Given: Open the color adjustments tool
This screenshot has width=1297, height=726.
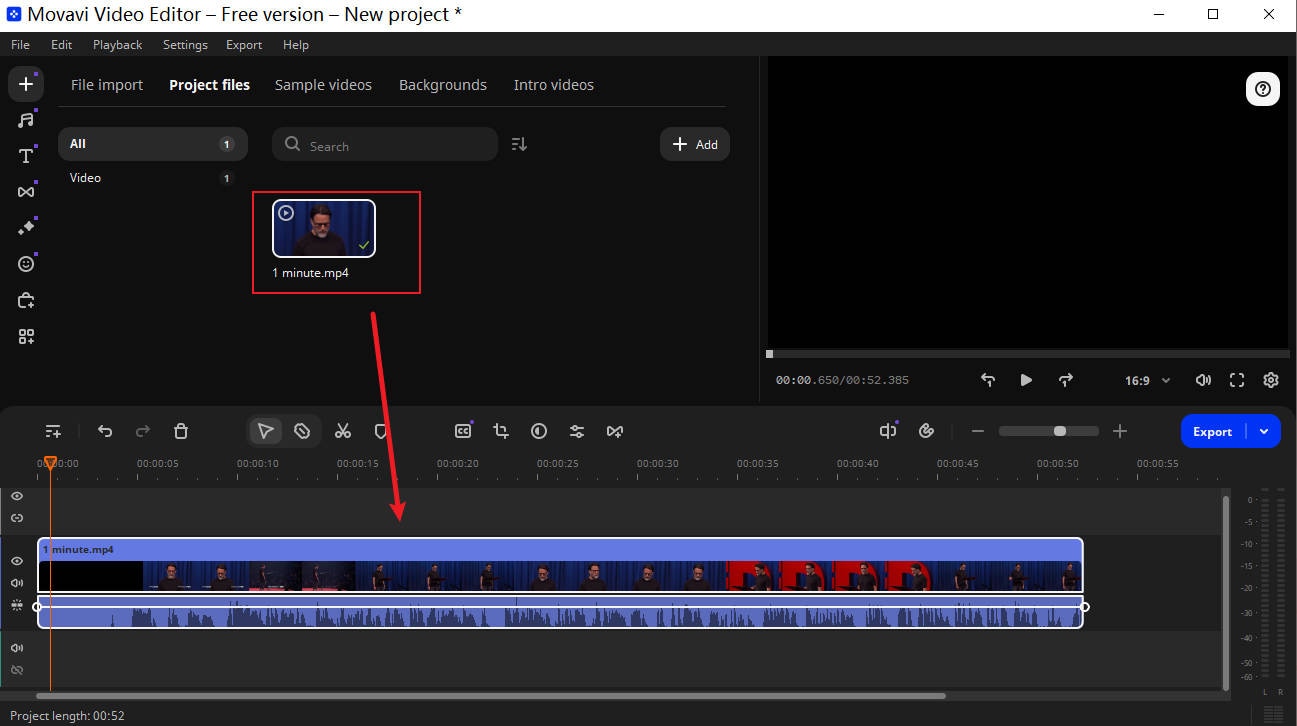Looking at the screenshot, I should point(539,431).
